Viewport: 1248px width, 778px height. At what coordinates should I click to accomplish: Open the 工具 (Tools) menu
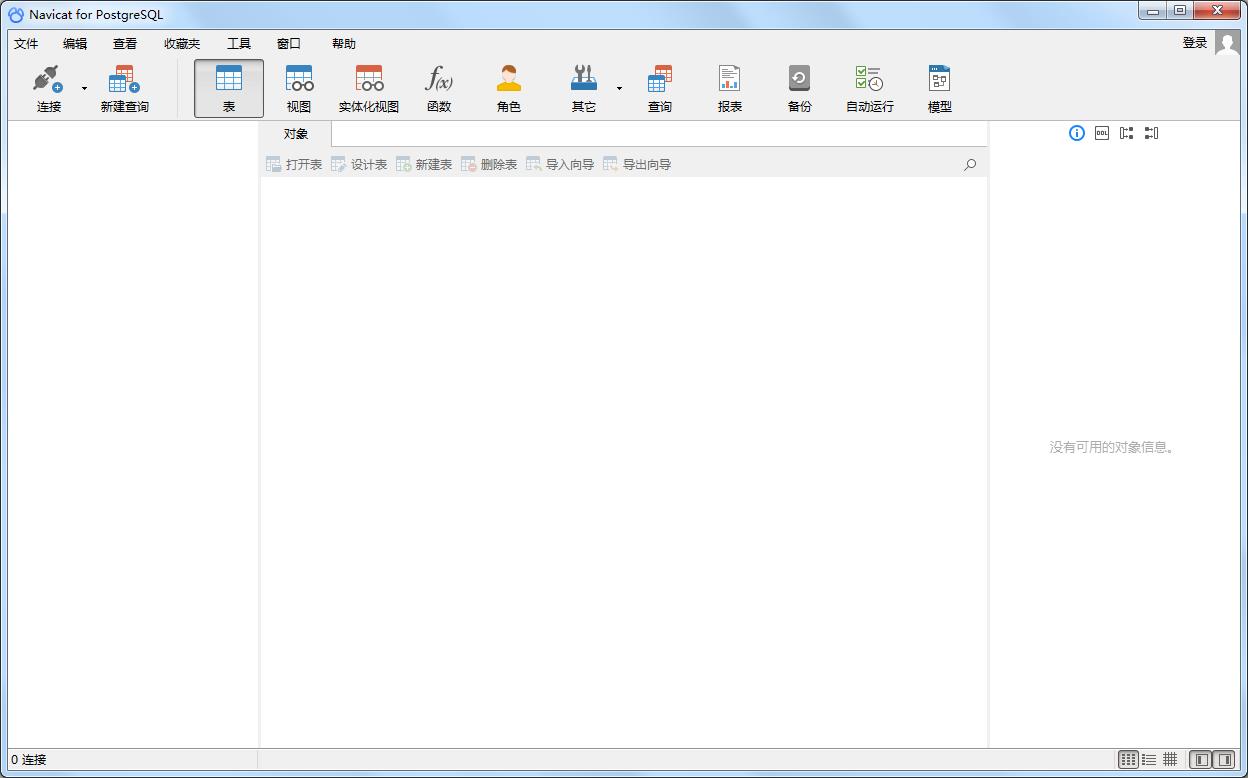(239, 44)
